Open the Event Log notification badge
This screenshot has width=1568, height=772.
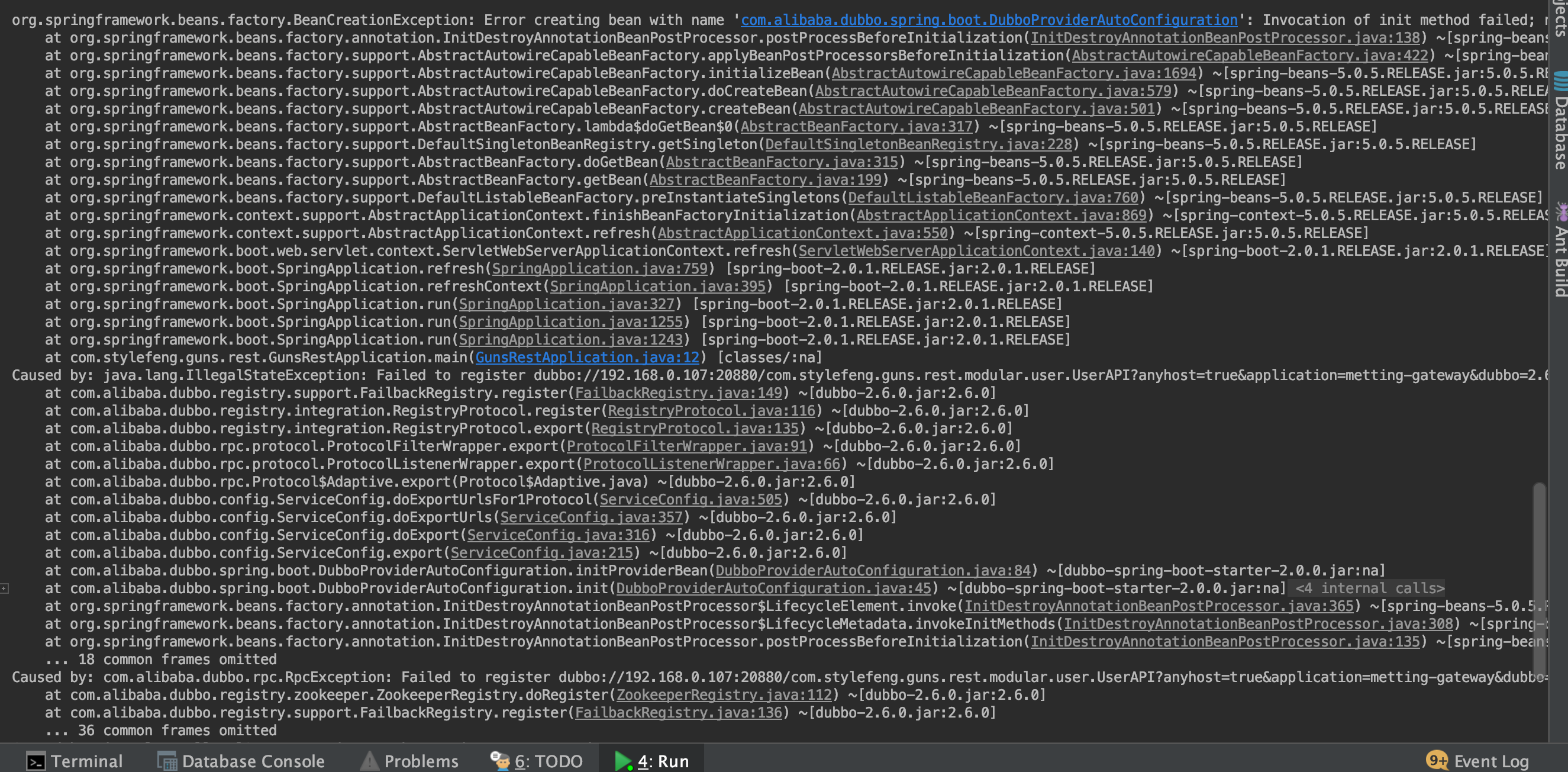coord(1437,760)
